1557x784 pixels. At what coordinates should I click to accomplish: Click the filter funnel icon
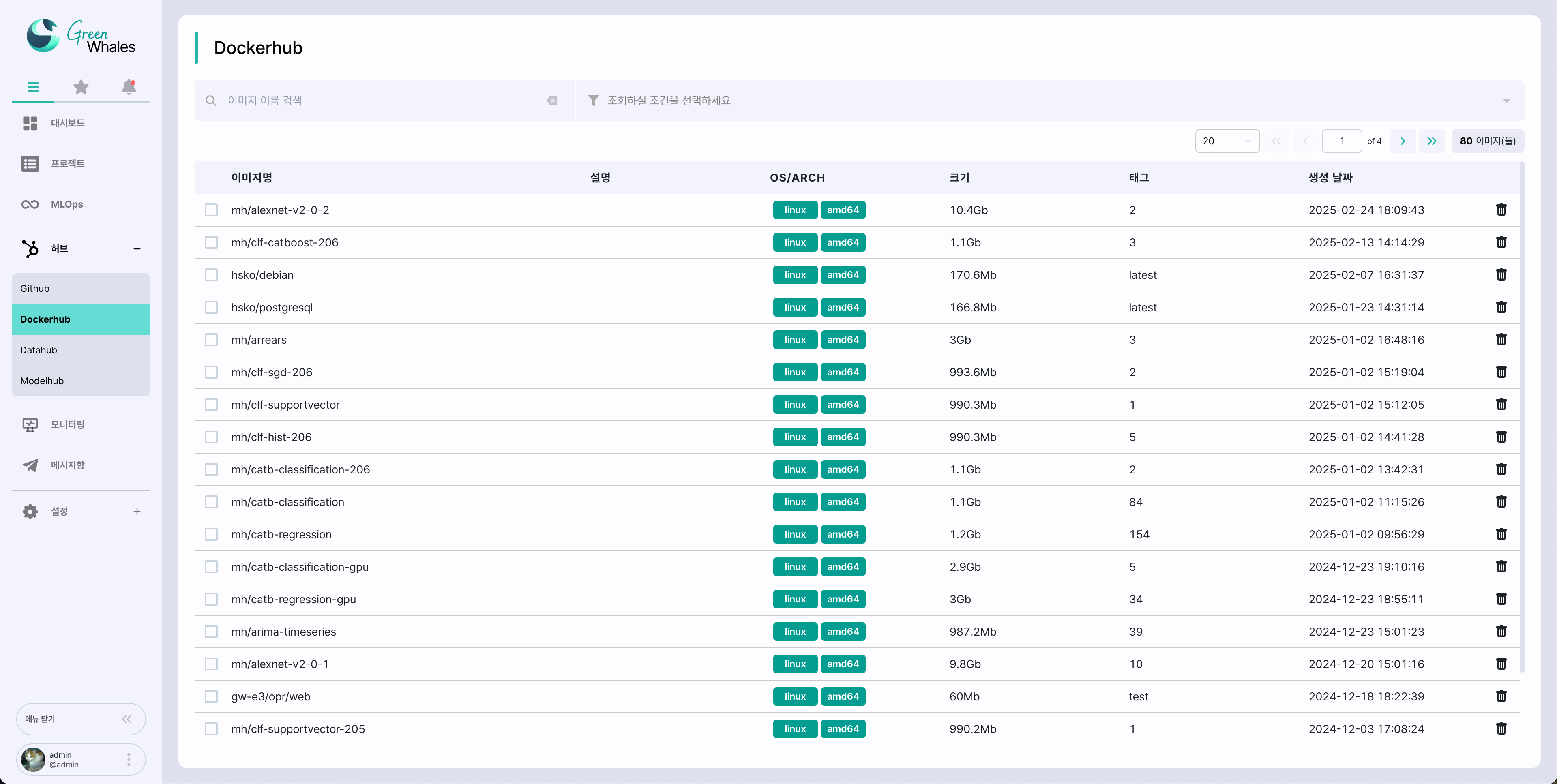(x=594, y=101)
